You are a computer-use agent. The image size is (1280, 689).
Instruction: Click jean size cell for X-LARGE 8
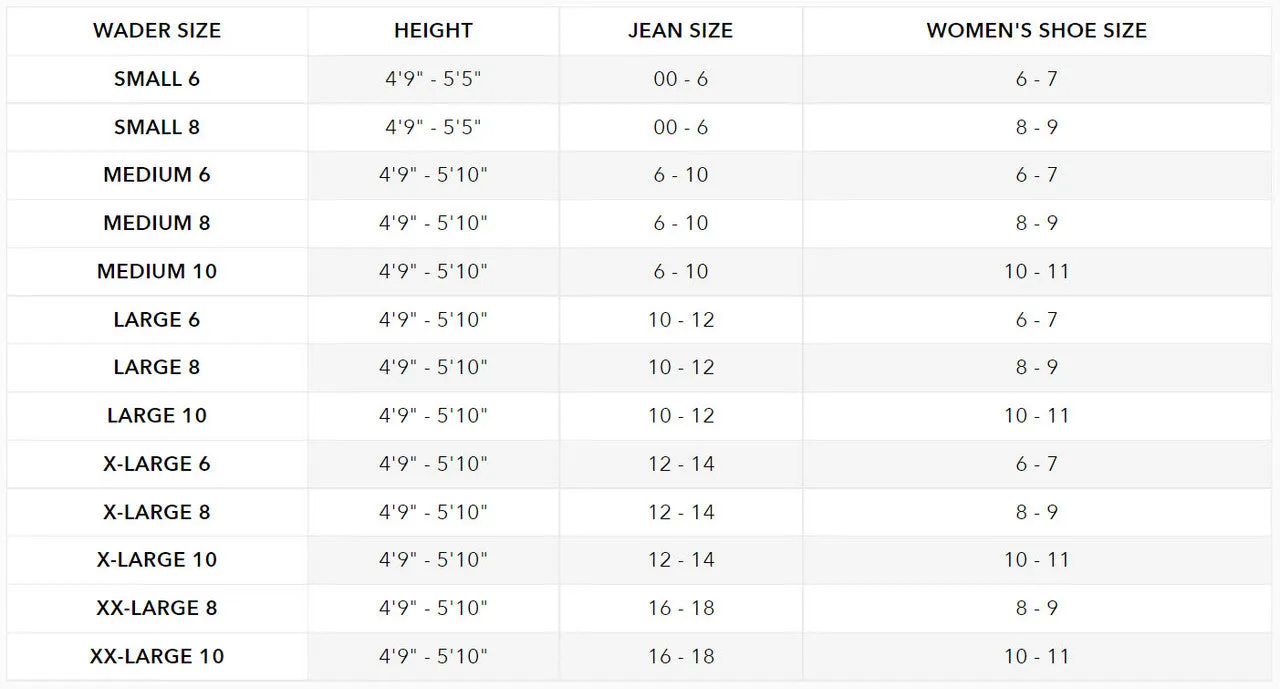[x=681, y=512]
